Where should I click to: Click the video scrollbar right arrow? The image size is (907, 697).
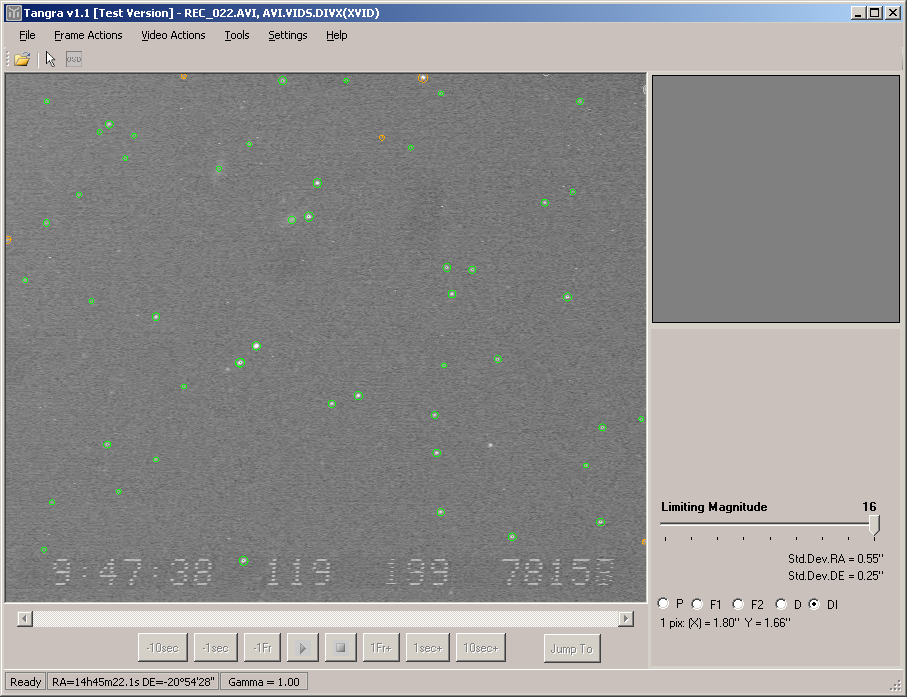[x=626, y=619]
